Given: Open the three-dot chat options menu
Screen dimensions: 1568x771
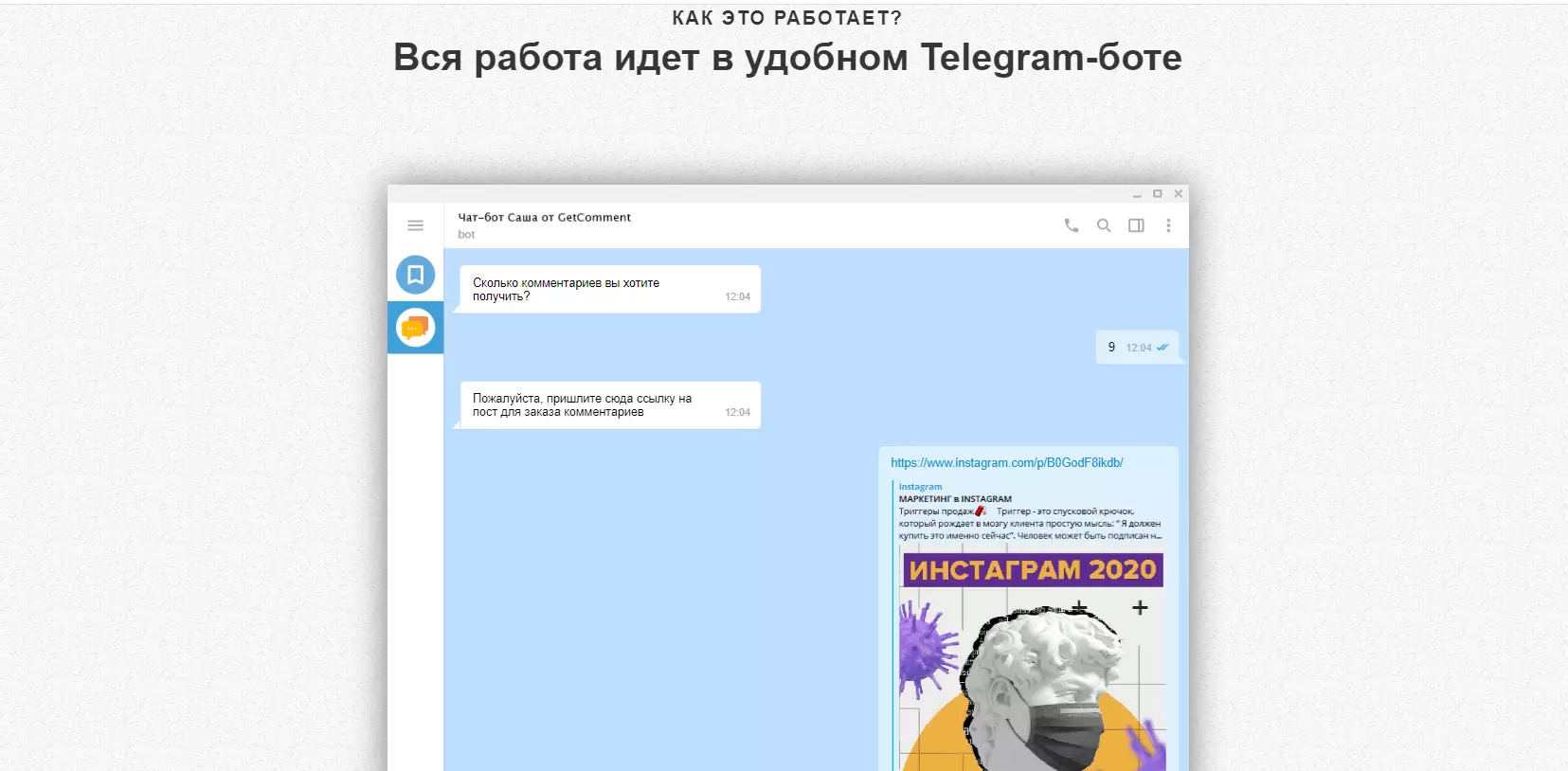Looking at the screenshot, I should (1168, 225).
